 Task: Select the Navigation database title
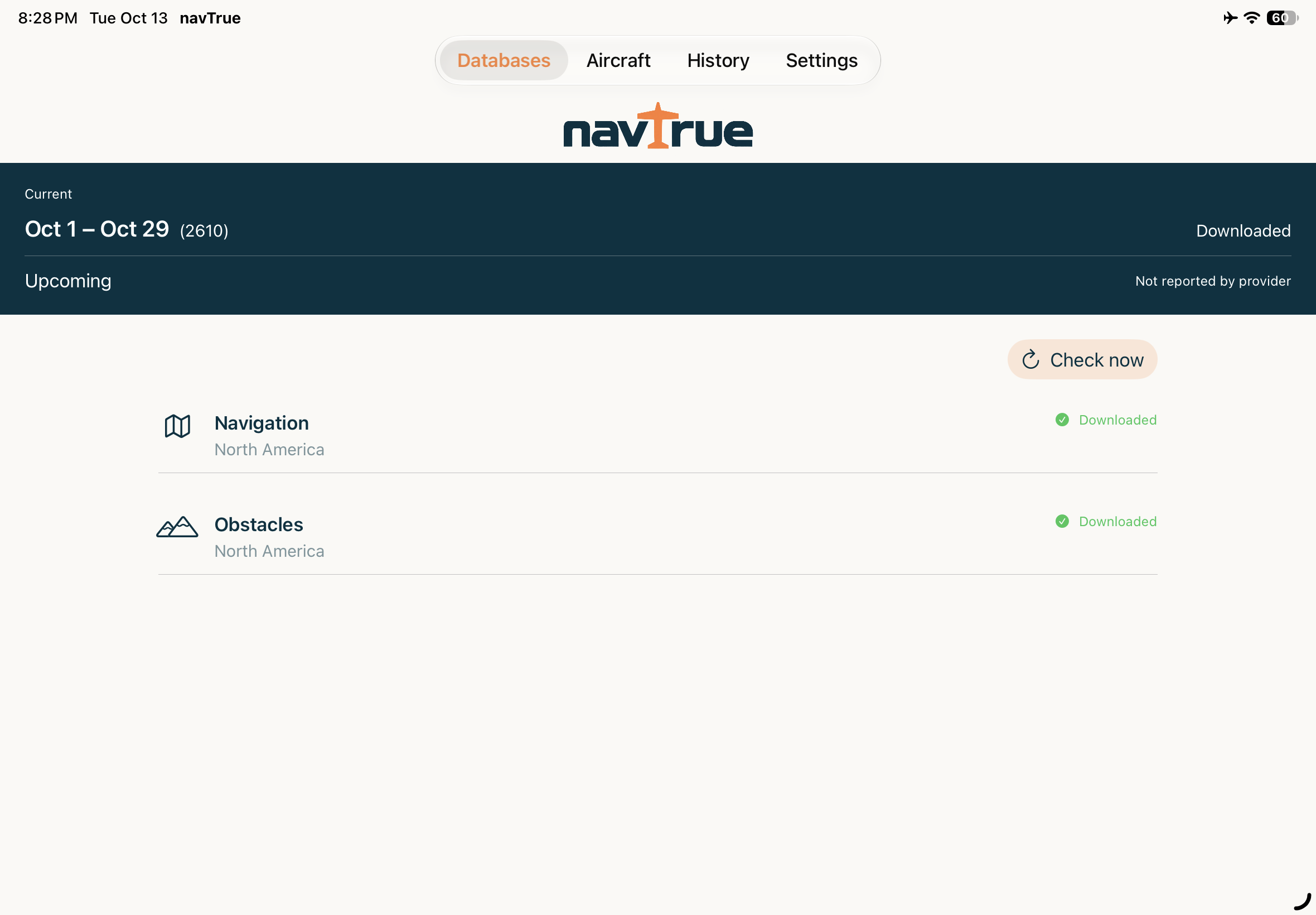tap(262, 423)
